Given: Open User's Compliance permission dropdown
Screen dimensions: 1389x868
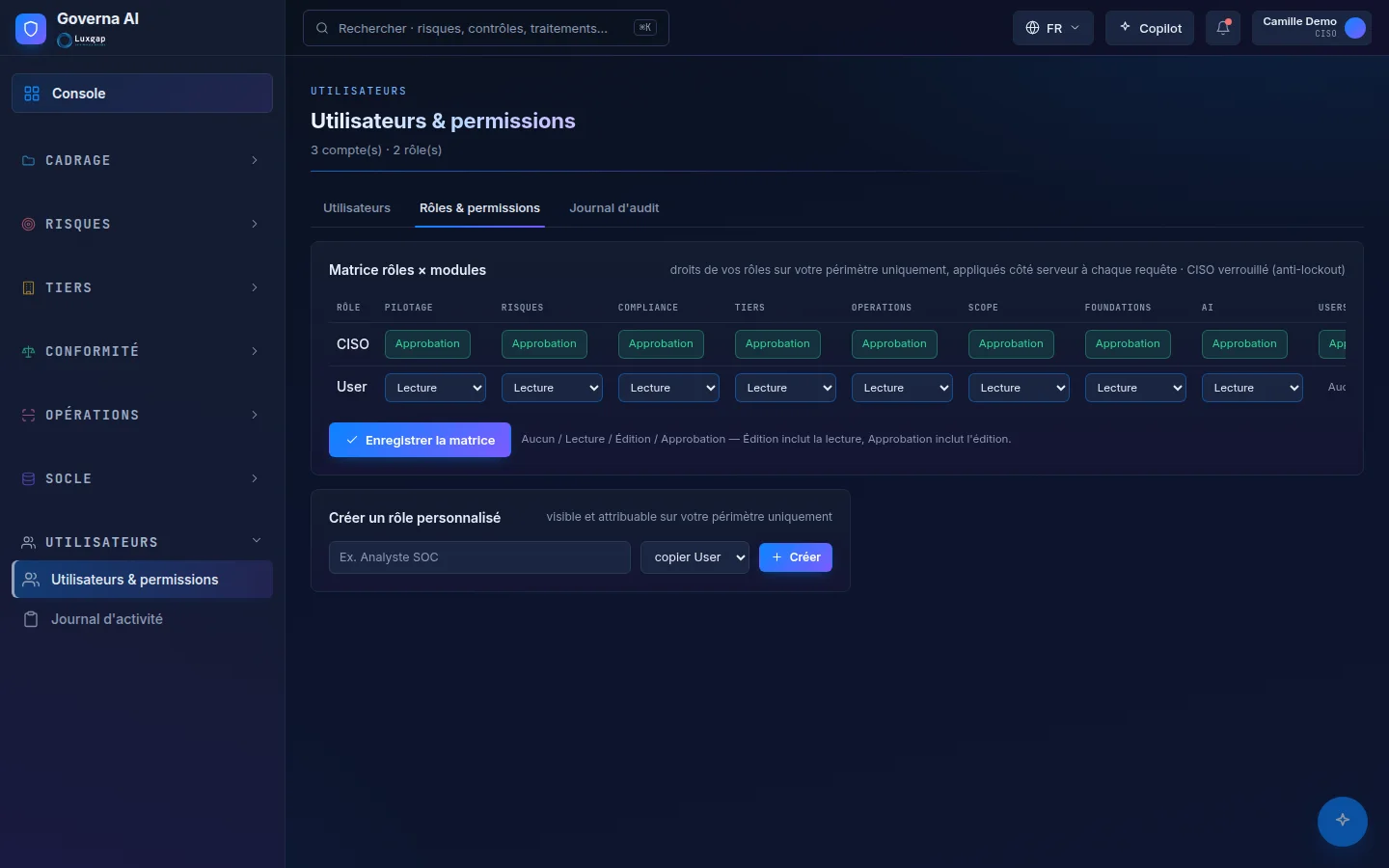Looking at the screenshot, I should (x=668, y=388).
